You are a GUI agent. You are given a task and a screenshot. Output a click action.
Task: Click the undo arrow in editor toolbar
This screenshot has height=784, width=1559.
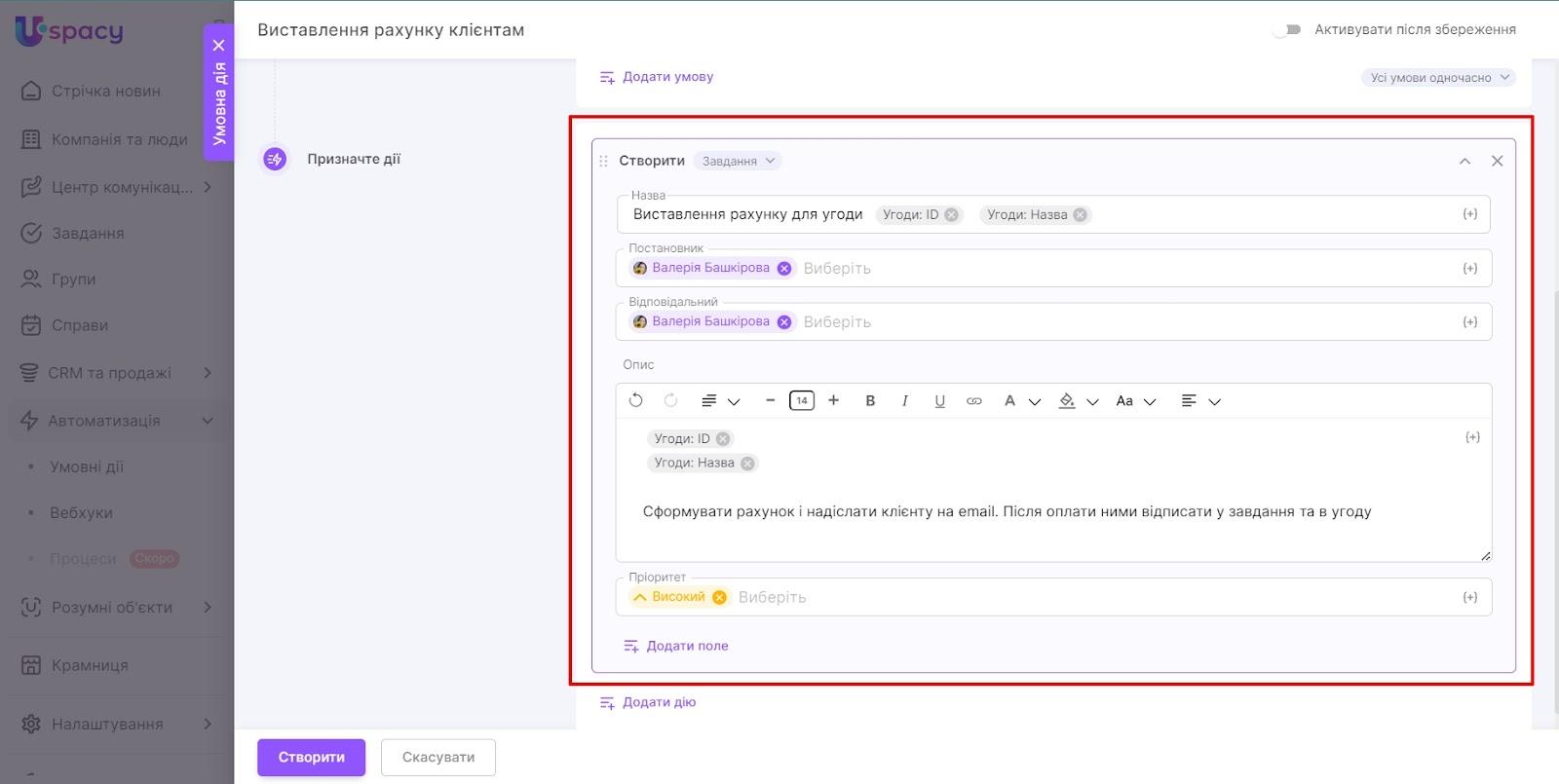(x=636, y=400)
